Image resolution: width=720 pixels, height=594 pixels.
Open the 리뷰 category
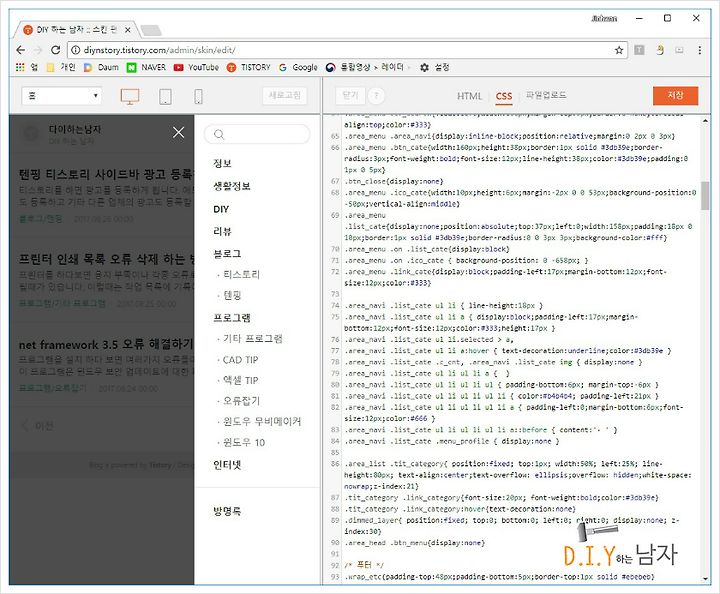[x=222, y=231]
